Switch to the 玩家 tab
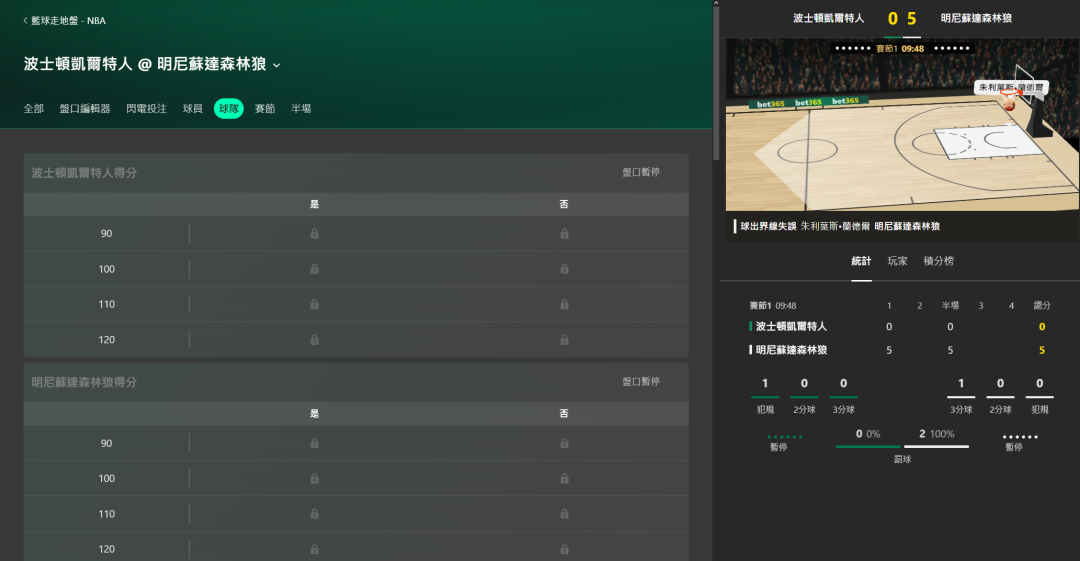The width and height of the screenshot is (1080, 561). pyautogui.click(x=897, y=261)
